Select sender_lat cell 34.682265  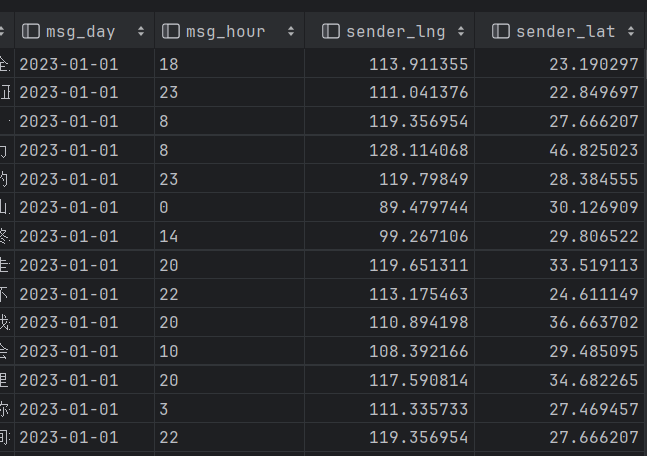pos(560,380)
